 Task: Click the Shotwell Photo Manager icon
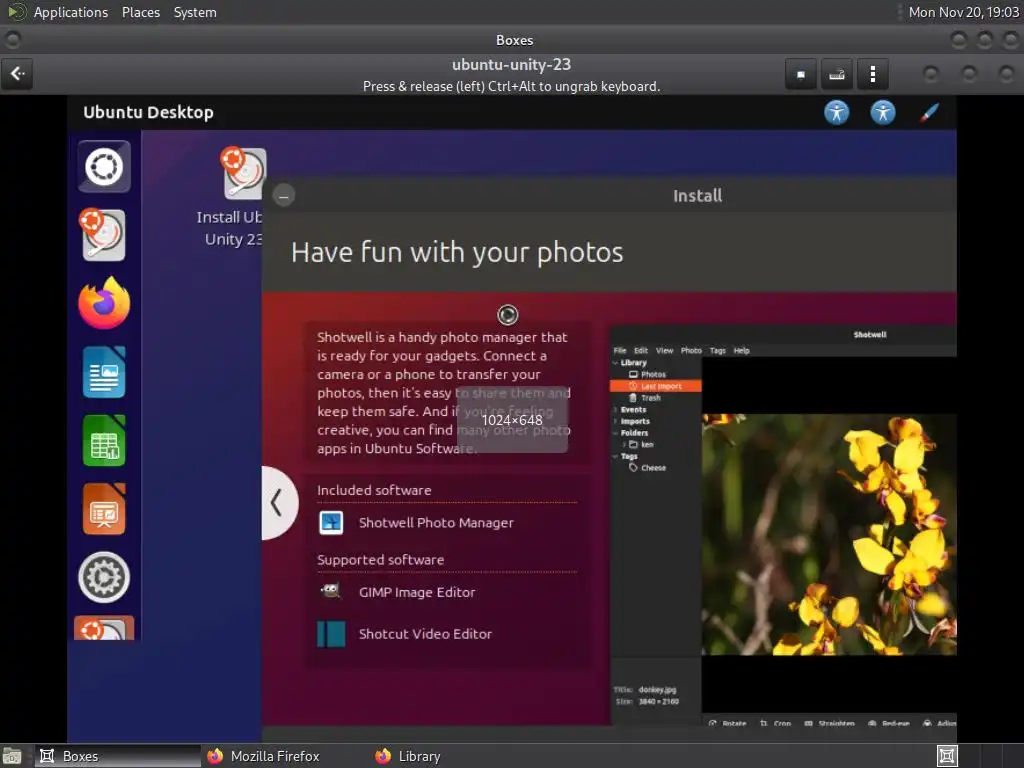pyautogui.click(x=331, y=522)
